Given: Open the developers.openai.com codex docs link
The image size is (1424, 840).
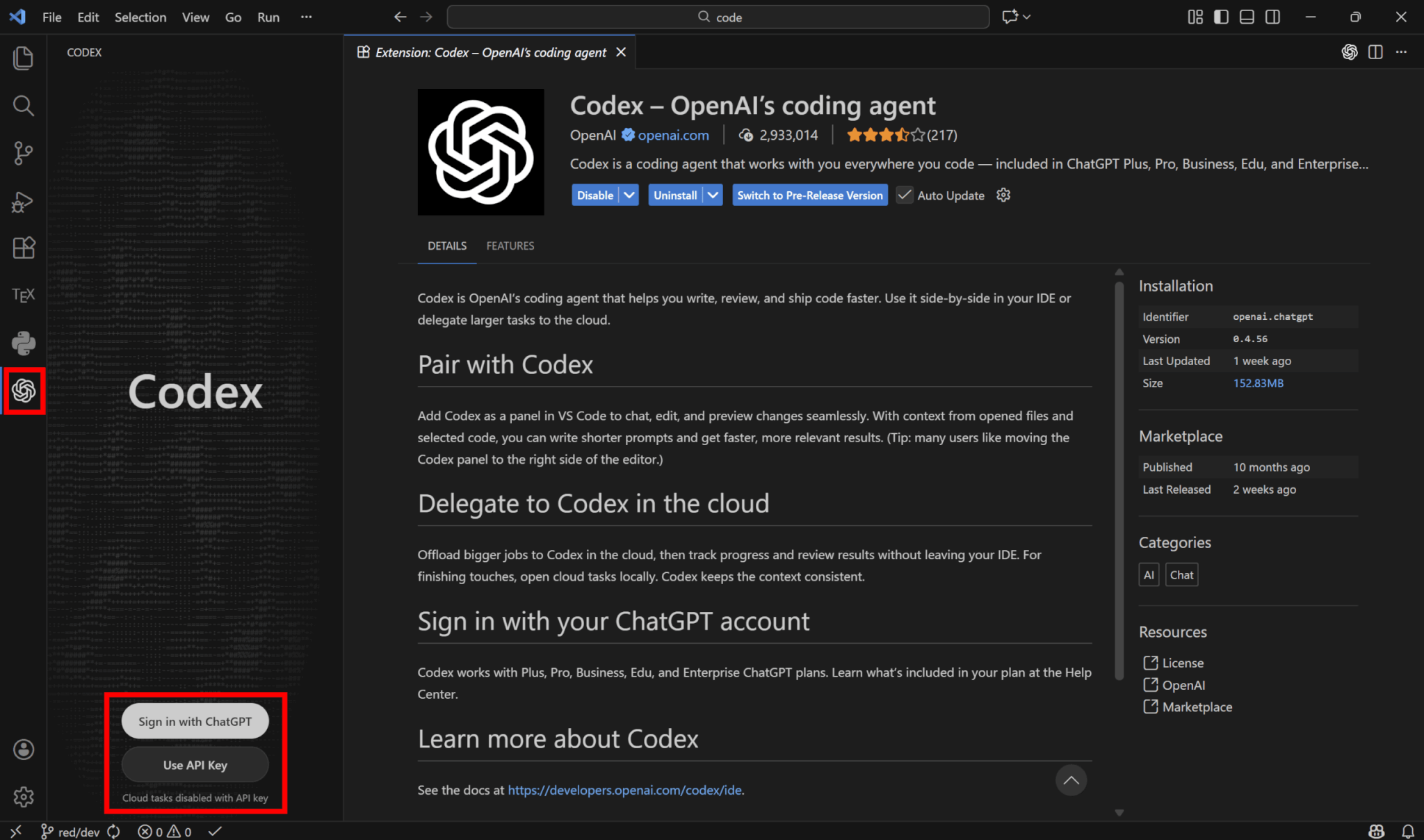Looking at the screenshot, I should [624, 790].
